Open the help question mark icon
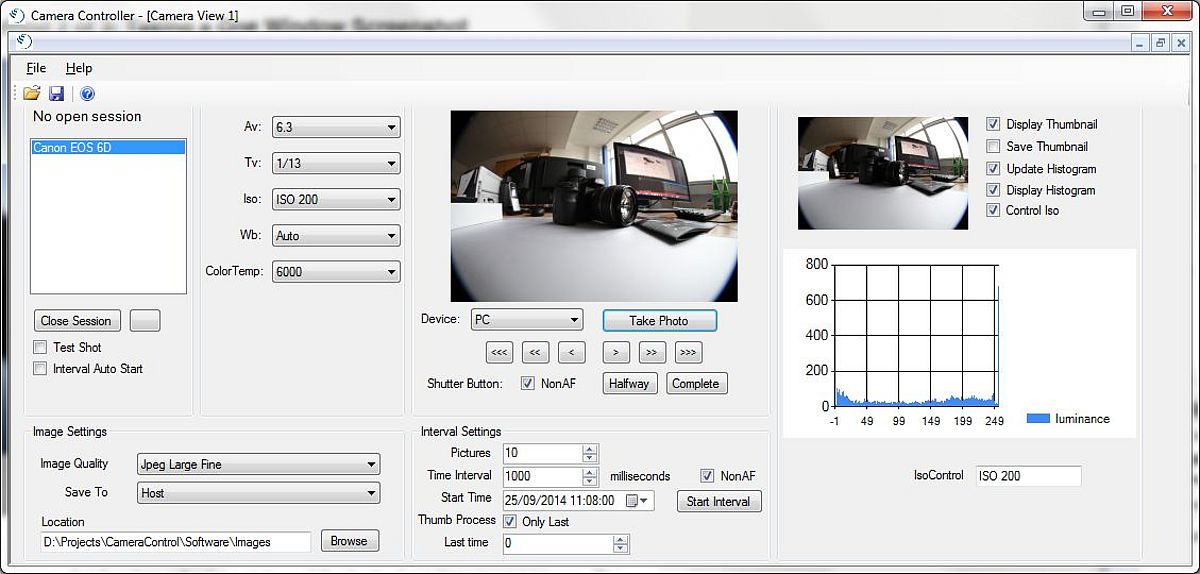The width and height of the screenshot is (1200, 574). (x=87, y=94)
